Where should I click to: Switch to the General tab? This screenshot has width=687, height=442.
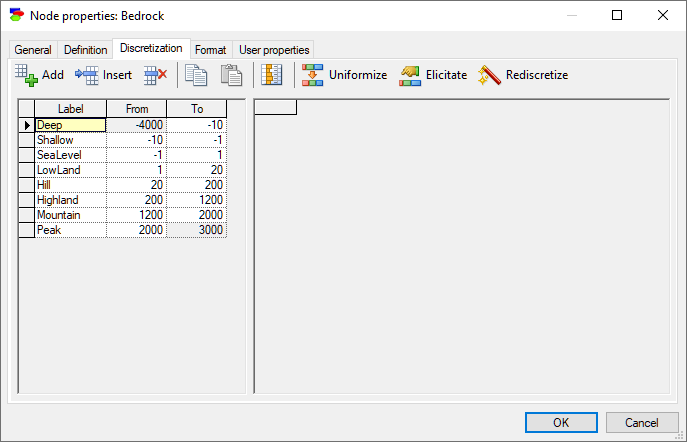(x=33, y=50)
